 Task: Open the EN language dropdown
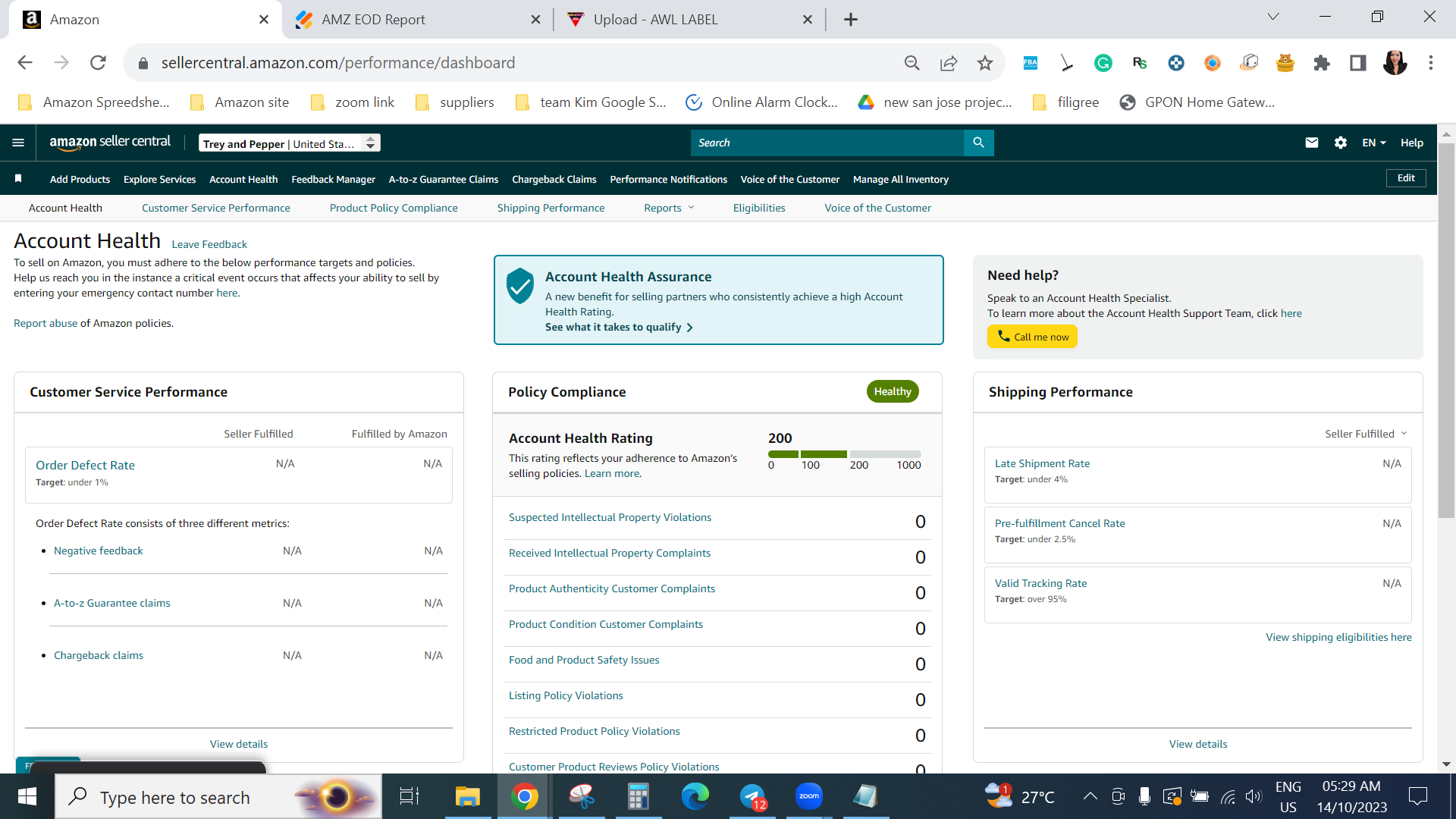coord(1373,143)
